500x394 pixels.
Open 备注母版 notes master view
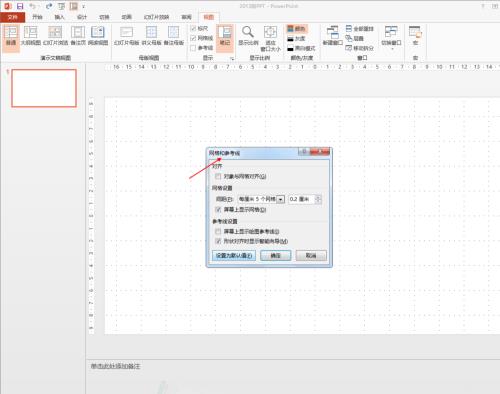(x=173, y=36)
